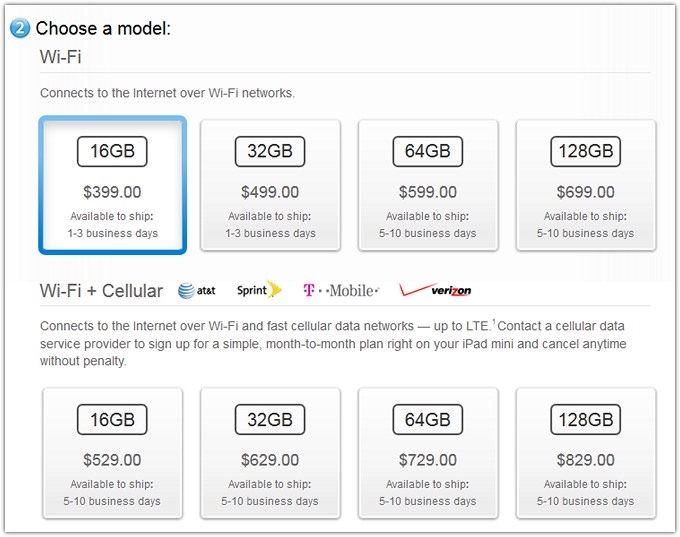The width and height of the screenshot is (680, 537).
Task: Click the "Choose a model:" heading
Action: (104, 28)
